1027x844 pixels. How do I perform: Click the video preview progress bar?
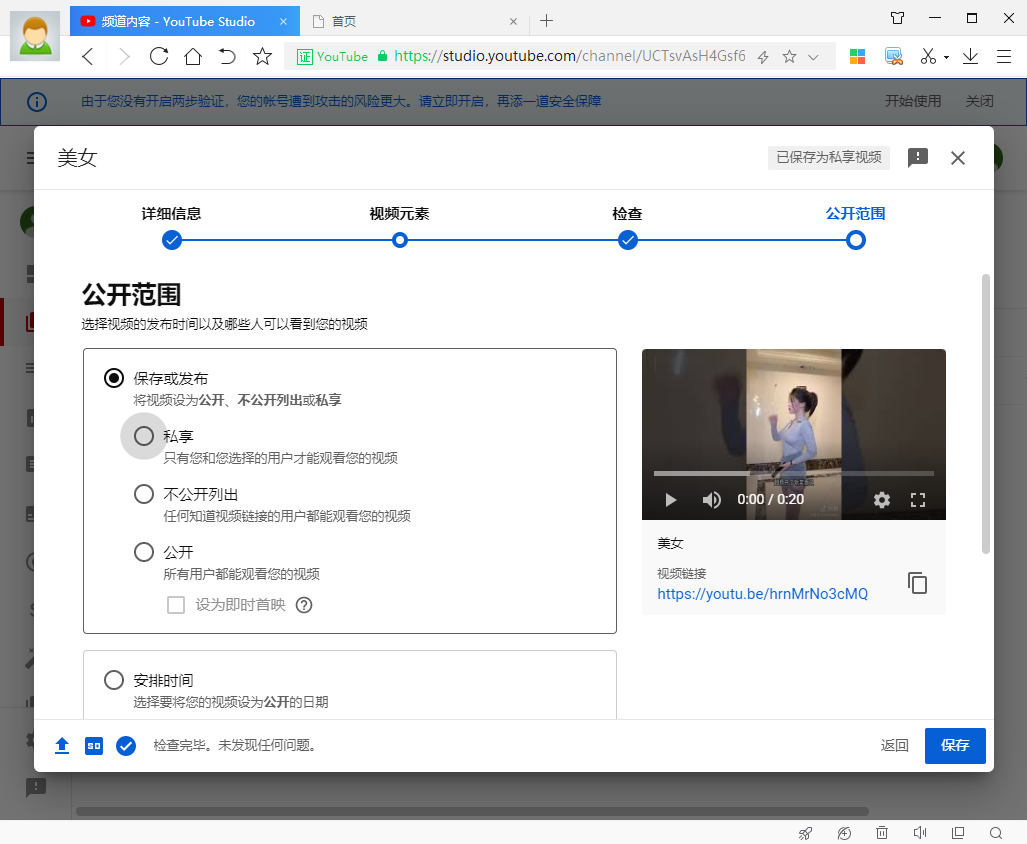point(793,473)
